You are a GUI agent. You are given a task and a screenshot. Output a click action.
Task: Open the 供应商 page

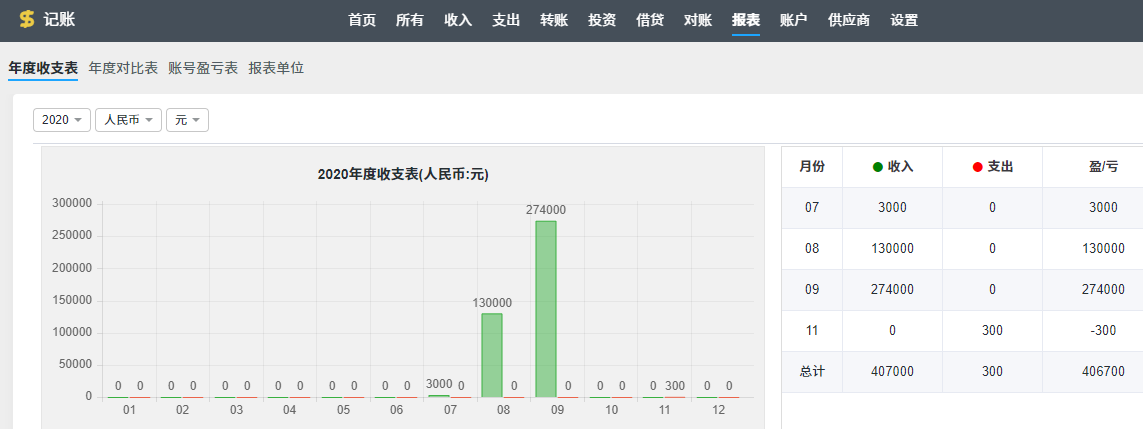click(x=849, y=20)
